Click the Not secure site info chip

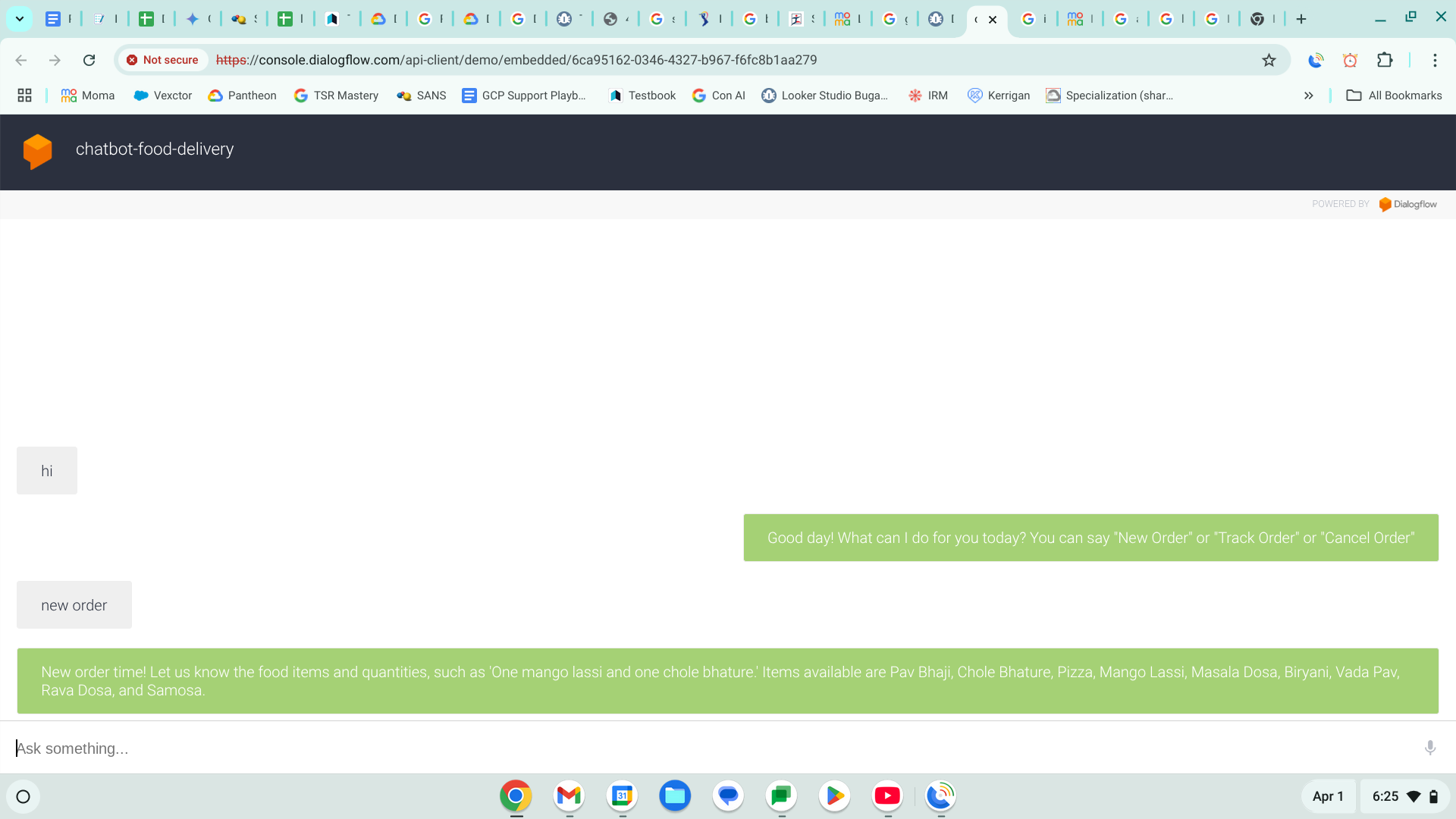point(162,60)
